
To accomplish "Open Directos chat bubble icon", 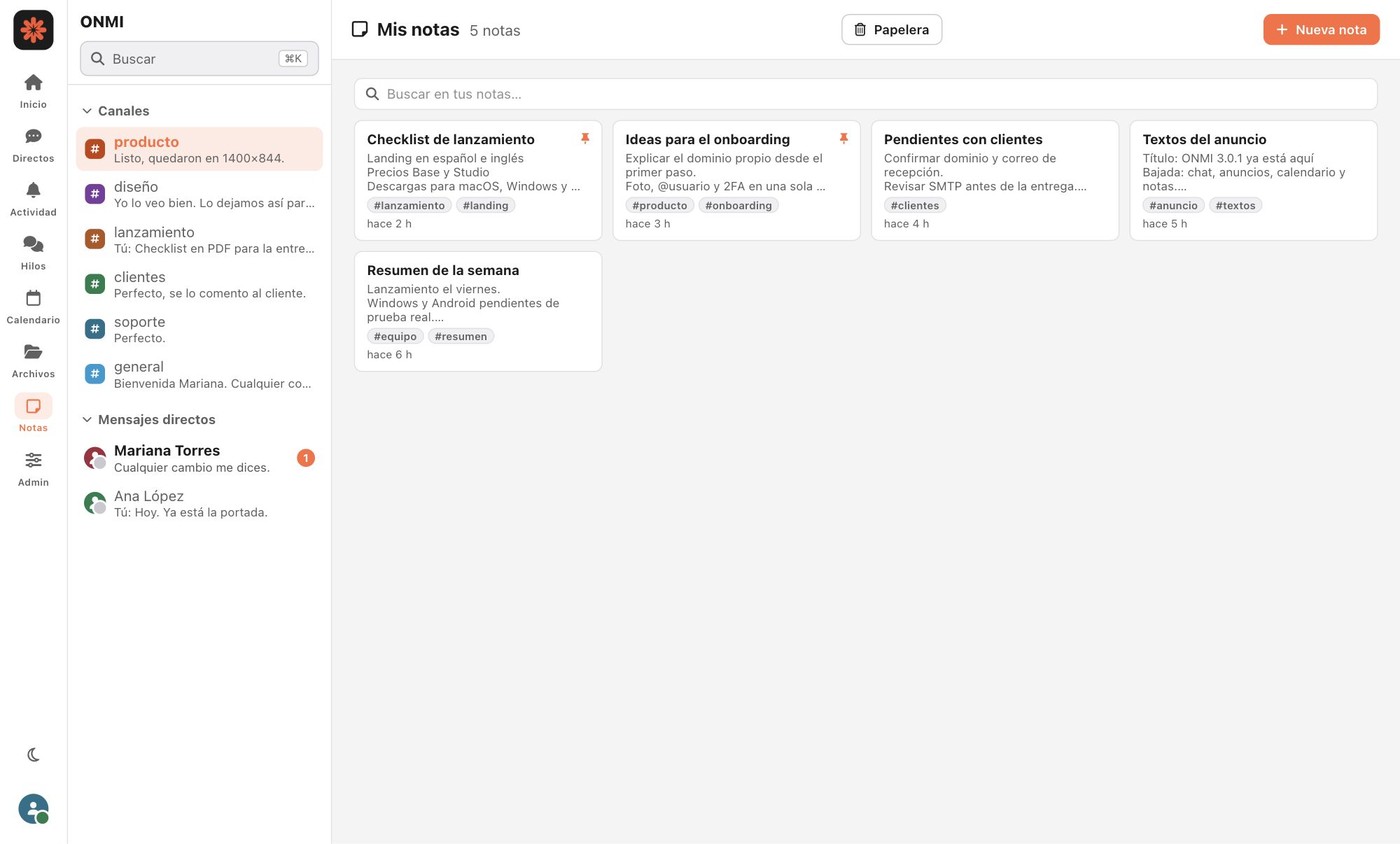I will (33, 136).
